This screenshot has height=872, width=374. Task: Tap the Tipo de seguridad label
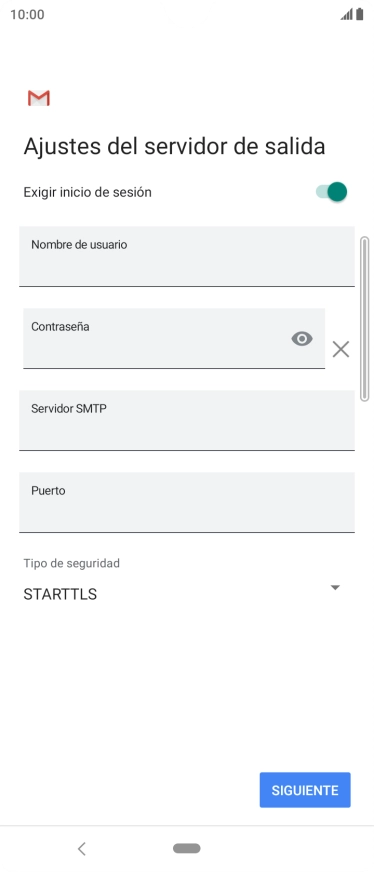(71, 563)
